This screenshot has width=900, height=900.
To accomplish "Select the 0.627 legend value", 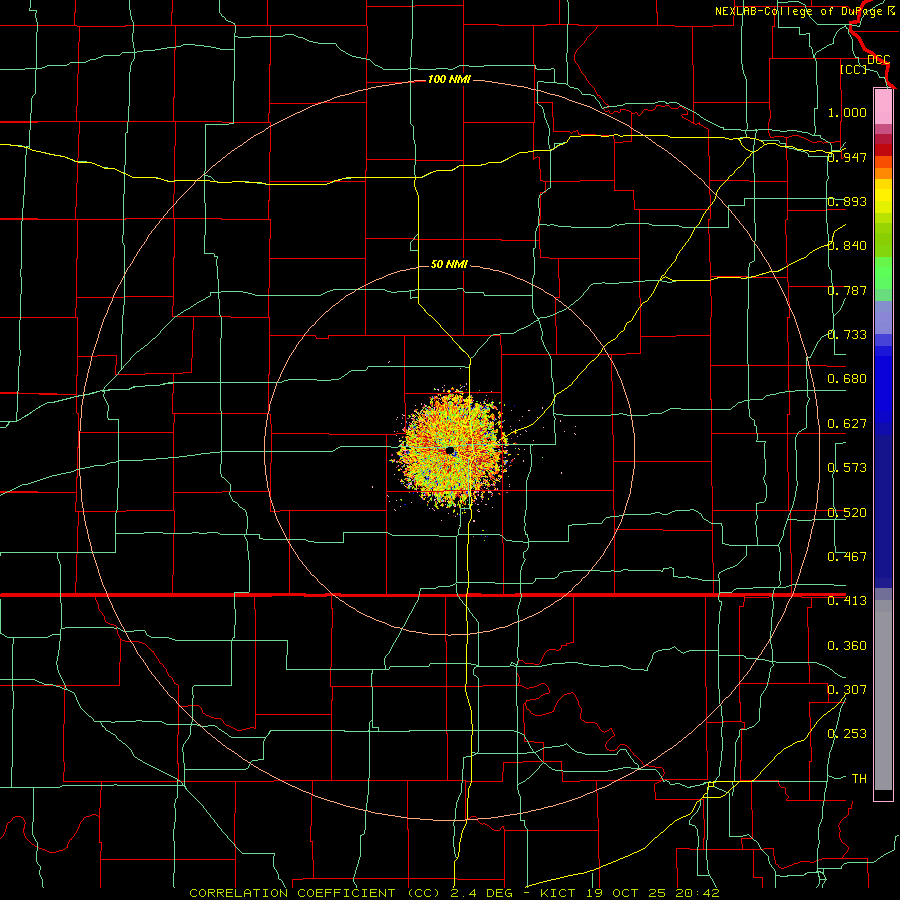I will [x=847, y=424].
